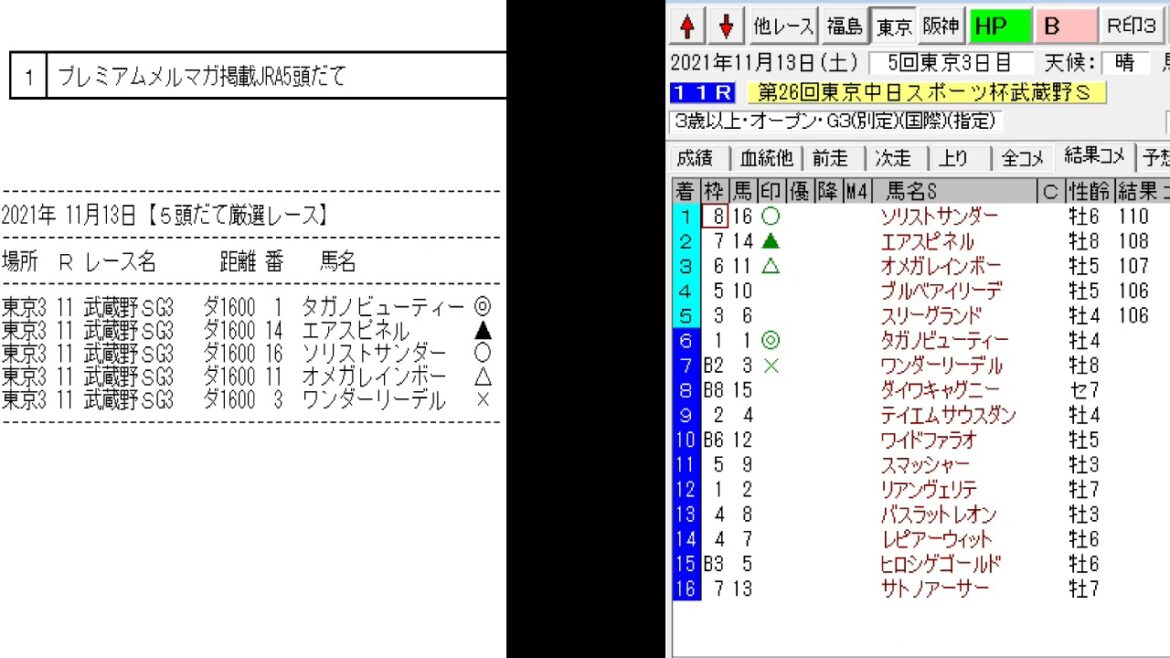Switch to the 上り tab
Viewport: 1170px width, 658px height.
(954, 157)
